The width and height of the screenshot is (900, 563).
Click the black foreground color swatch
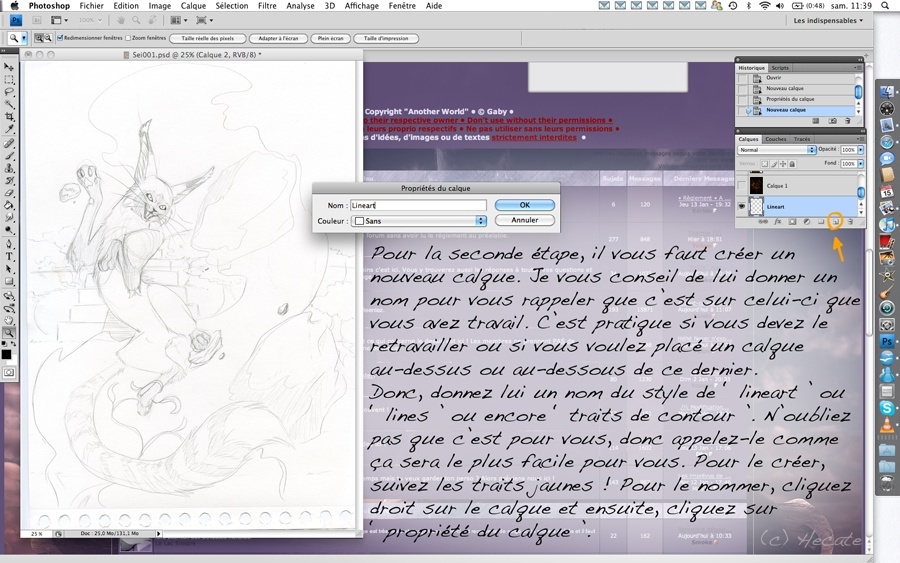coord(6,355)
